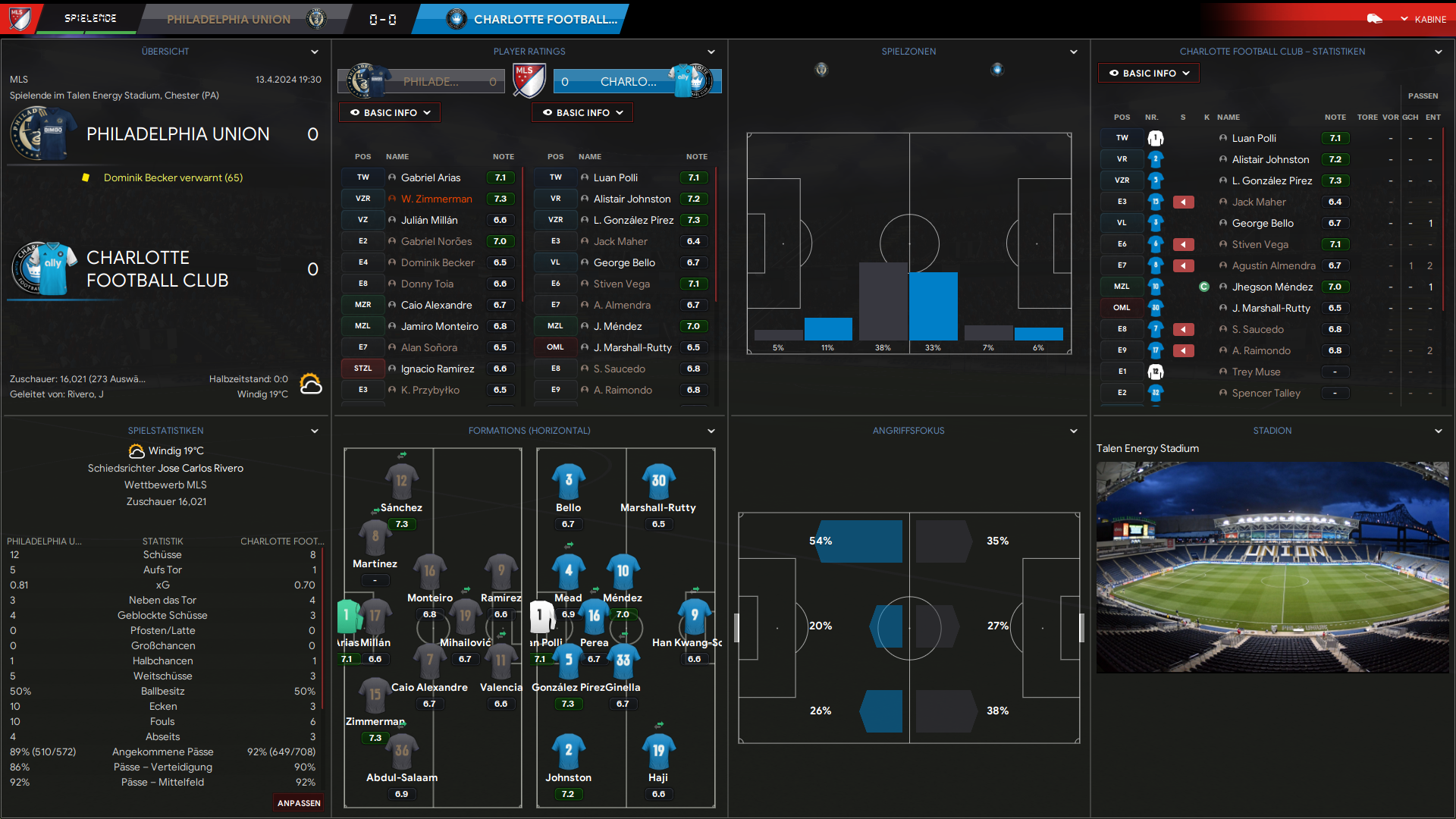
Task: Open the Kabine dropdown menu
Action: [x=1423, y=19]
